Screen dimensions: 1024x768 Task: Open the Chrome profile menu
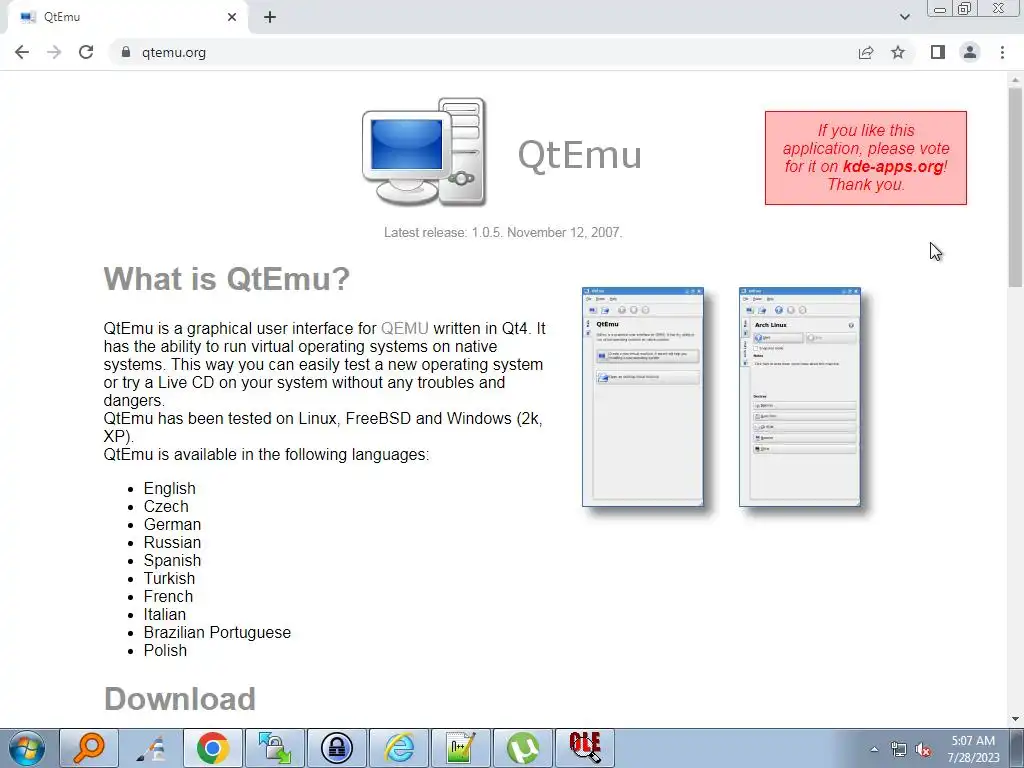coord(970,52)
